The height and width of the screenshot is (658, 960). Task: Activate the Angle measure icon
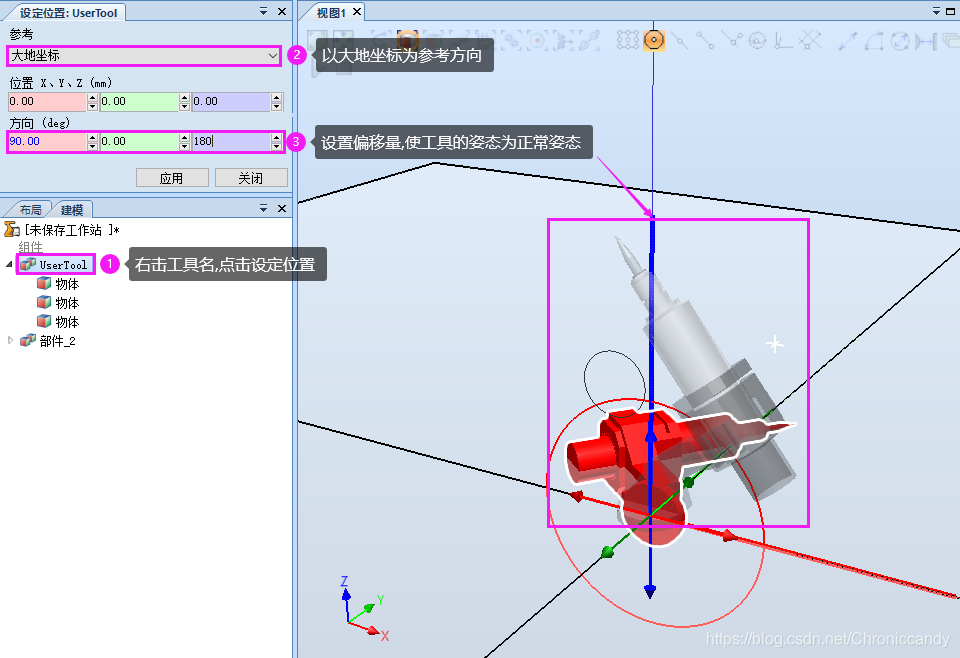tap(874, 40)
